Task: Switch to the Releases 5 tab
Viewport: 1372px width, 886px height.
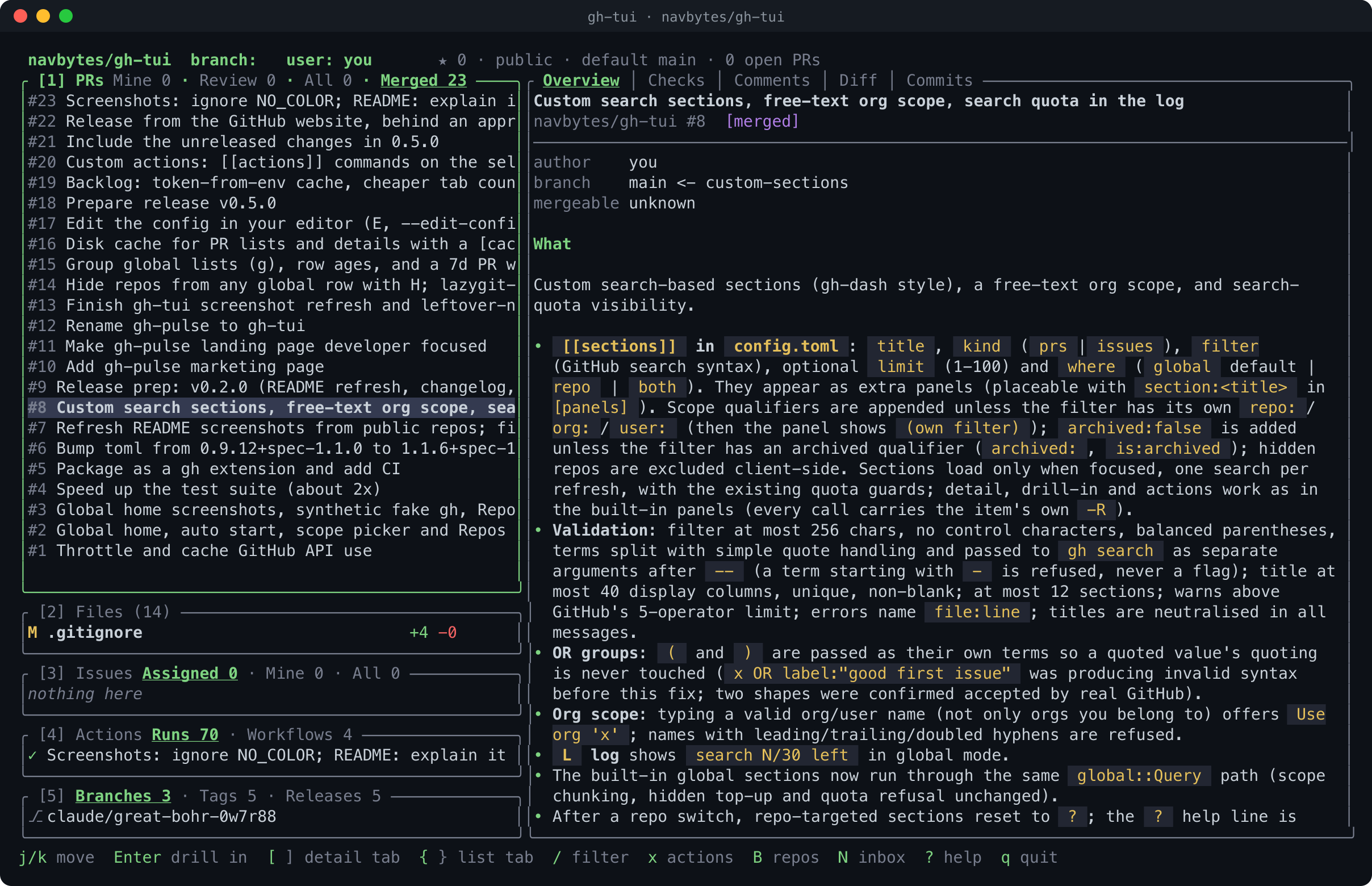Action: point(333,796)
